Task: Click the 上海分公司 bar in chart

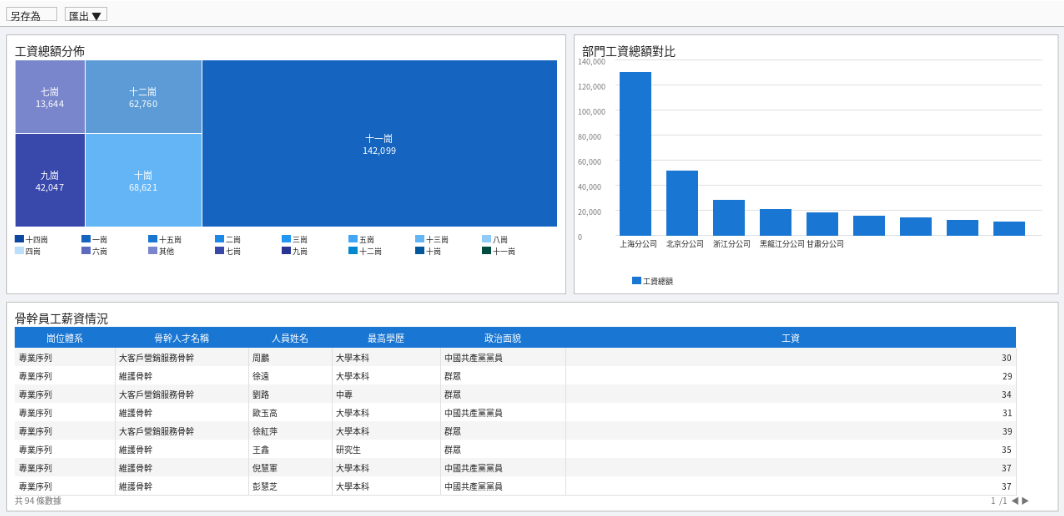Action: coord(635,153)
